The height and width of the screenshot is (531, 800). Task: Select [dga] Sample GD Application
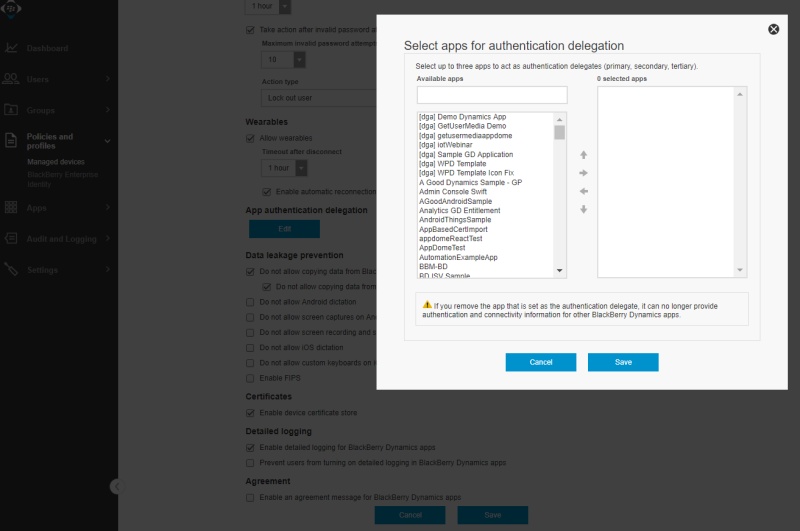(x=466, y=155)
